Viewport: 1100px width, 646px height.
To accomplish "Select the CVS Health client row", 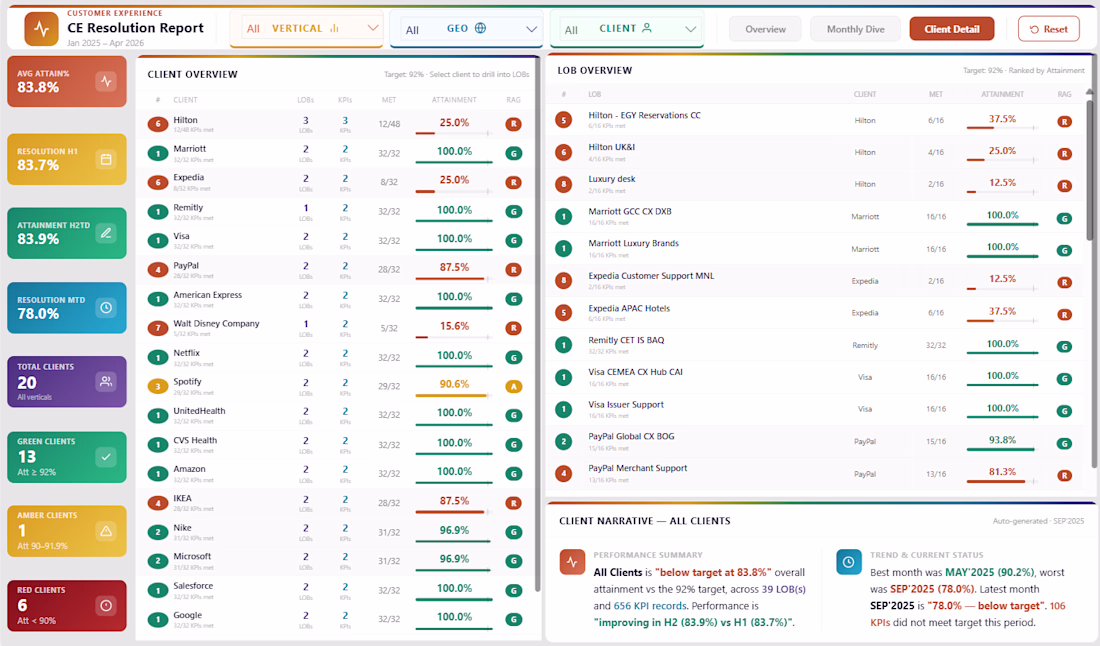I will point(335,445).
